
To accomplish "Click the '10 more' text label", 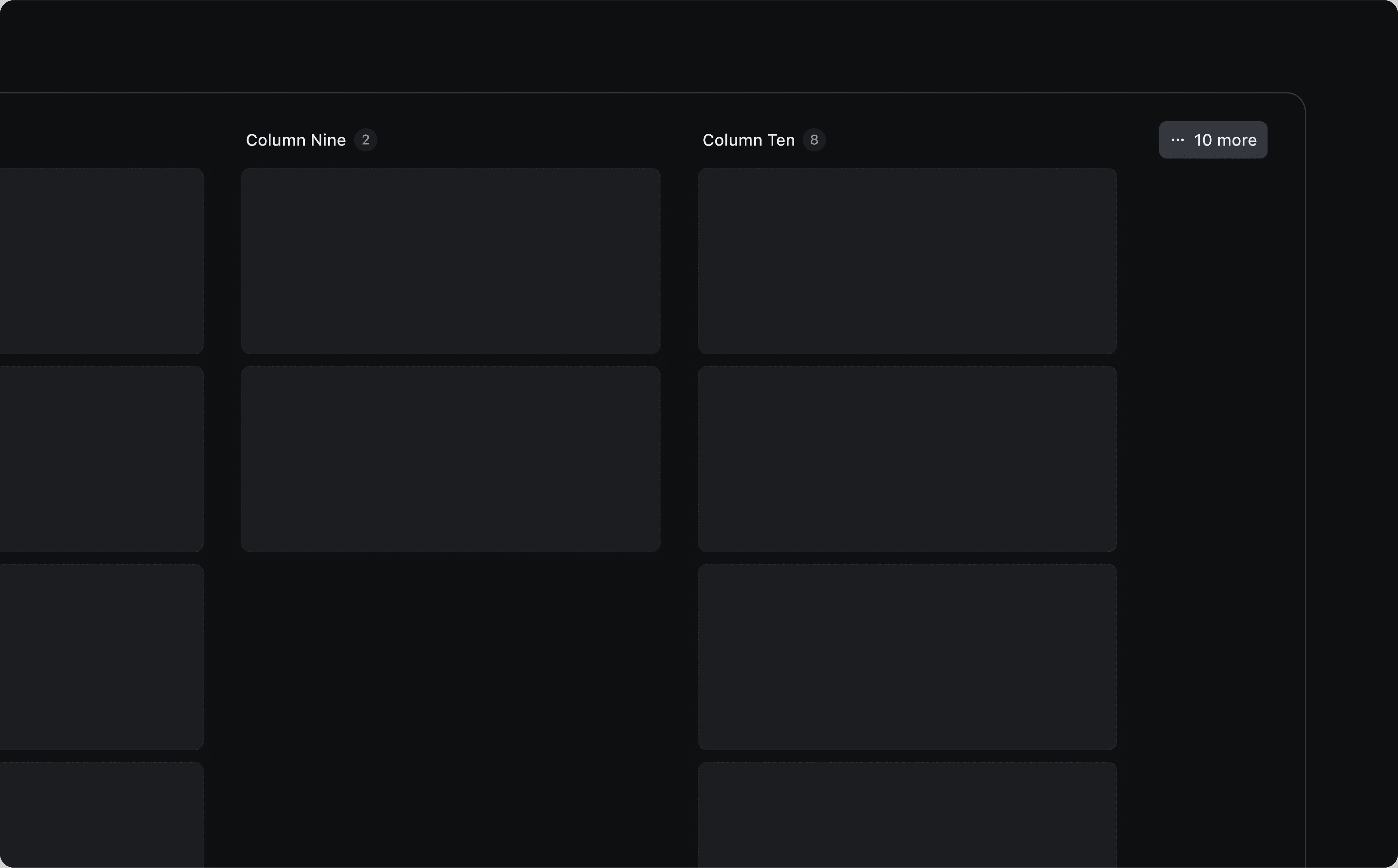I will [x=1225, y=140].
